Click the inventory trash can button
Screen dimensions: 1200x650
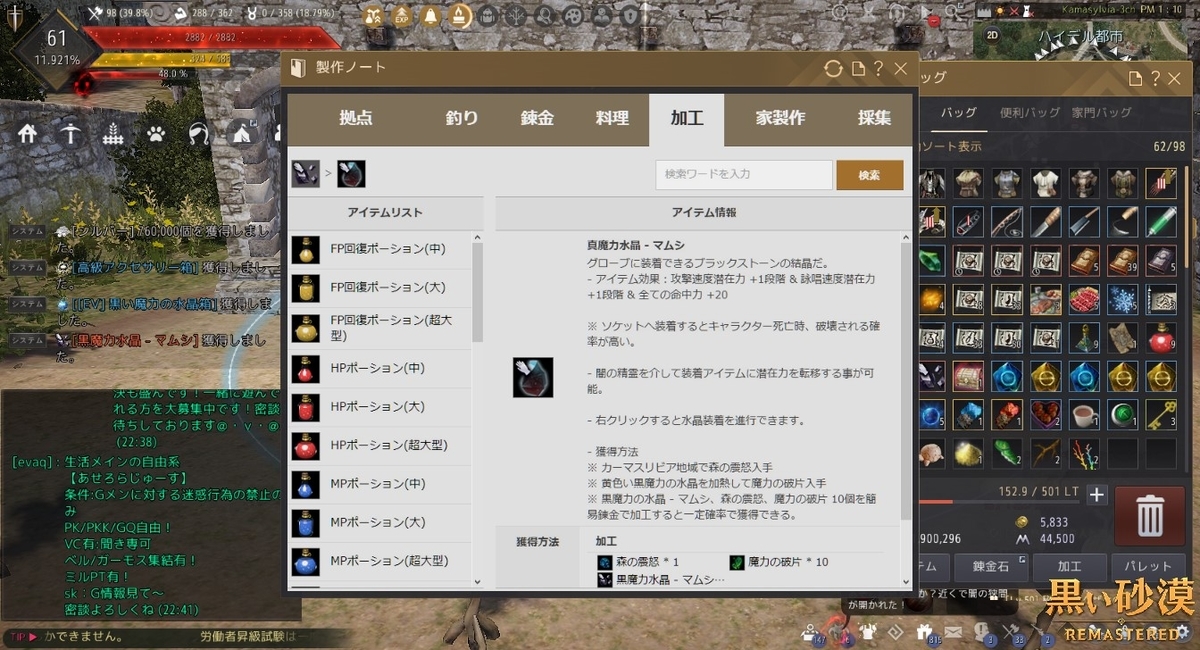[1150, 516]
